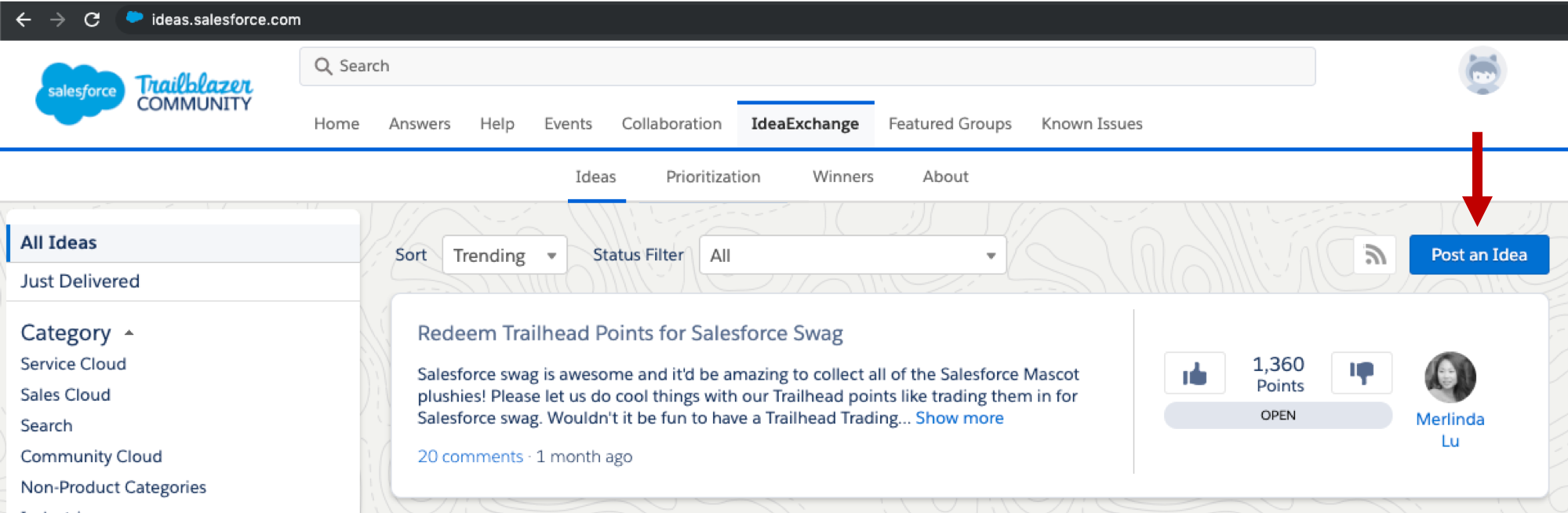Image resolution: width=1568 pixels, height=513 pixels.
Task: Open the Merlinda Lu name link
Action: click(1450, 430)
